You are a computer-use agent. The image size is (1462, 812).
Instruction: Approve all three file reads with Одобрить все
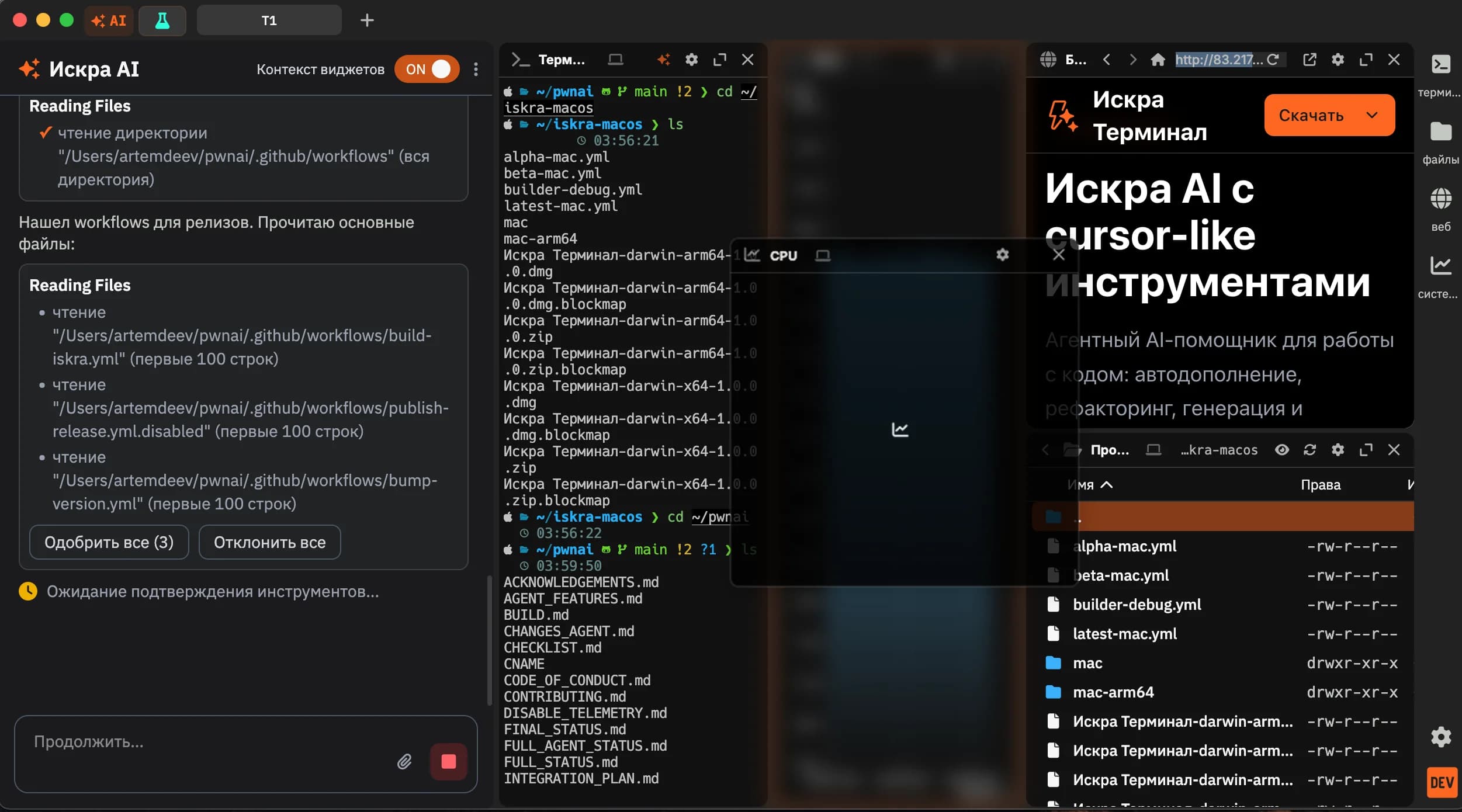pyautogui.click(x=109, y=542)
